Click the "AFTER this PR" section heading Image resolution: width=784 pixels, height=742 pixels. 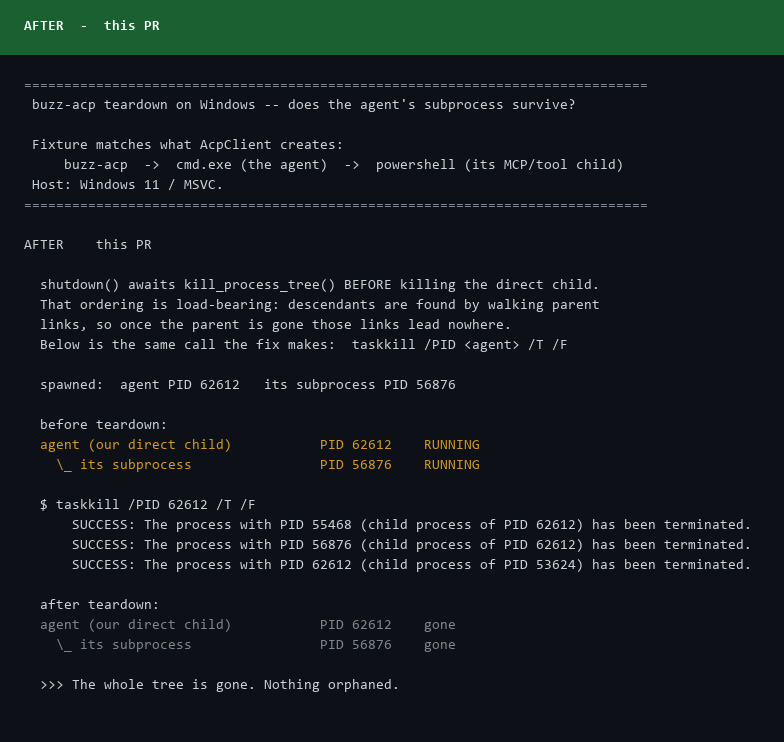coord(88,244)
